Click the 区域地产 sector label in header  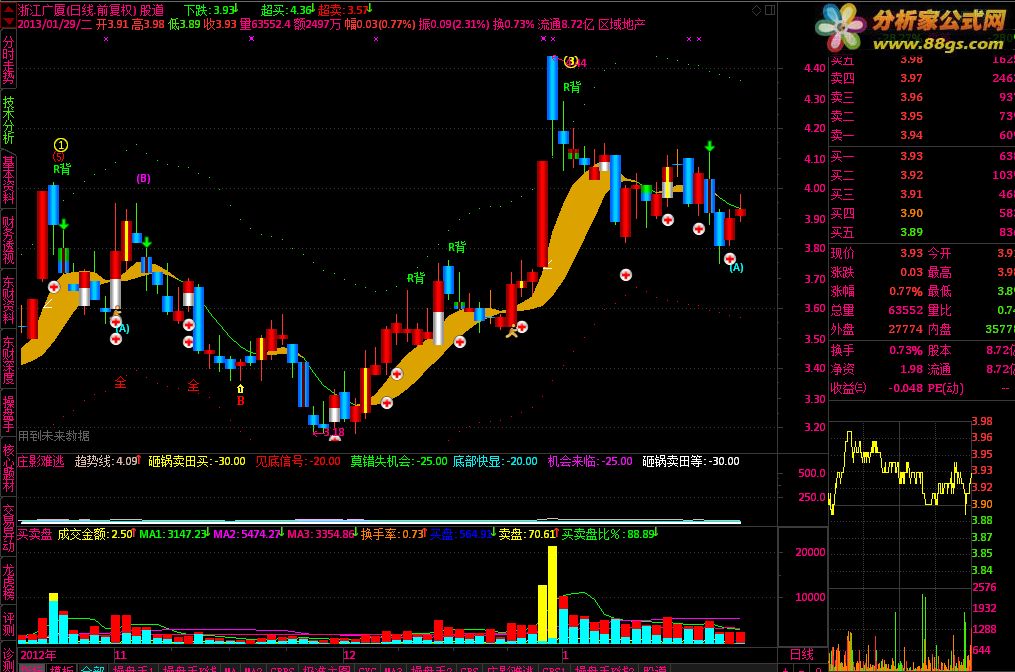pos(621,25)
